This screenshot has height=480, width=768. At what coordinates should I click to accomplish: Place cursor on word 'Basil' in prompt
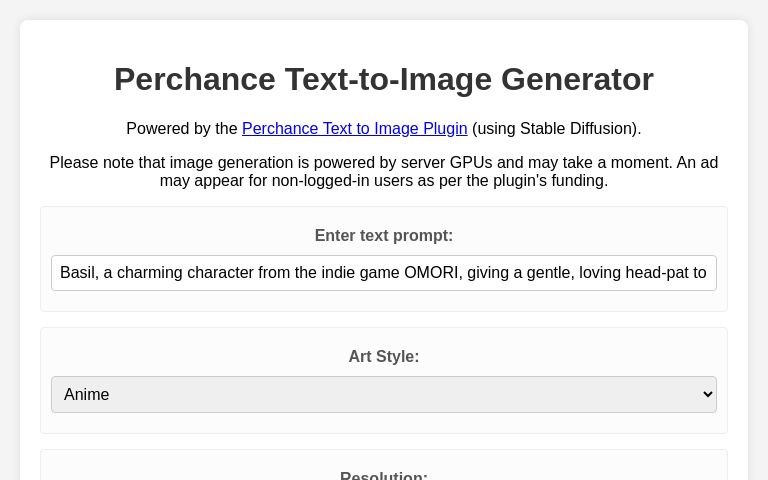[x=78, y=273]
